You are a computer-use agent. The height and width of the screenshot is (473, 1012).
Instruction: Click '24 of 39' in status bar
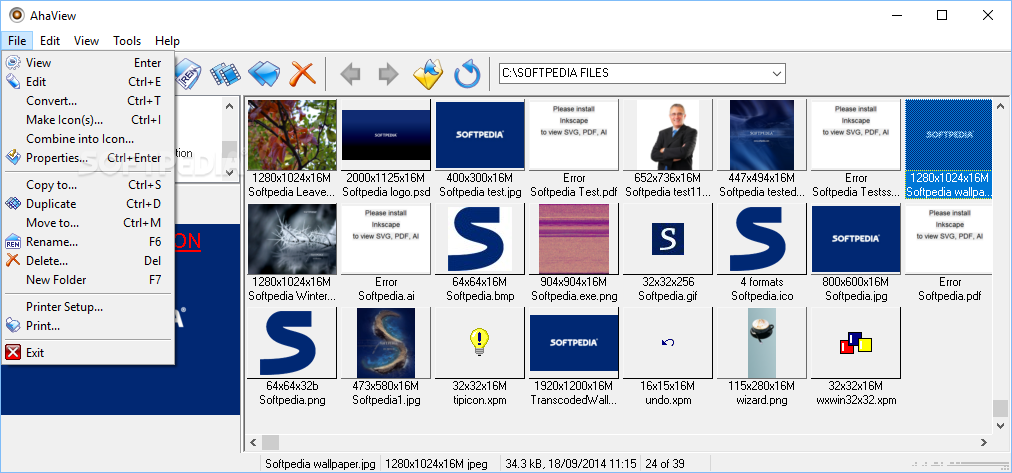click(x=664, y=463)
